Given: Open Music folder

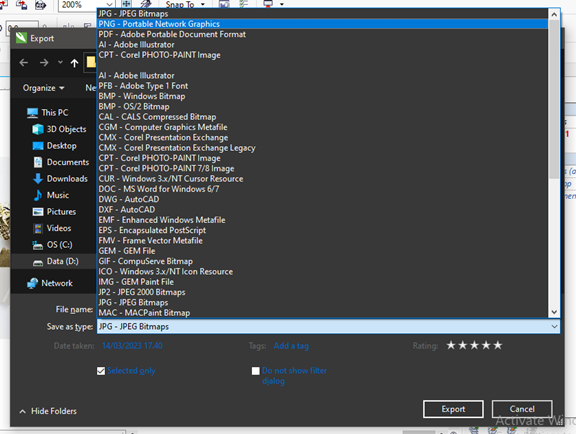Looking at the screenshot, I should click(51, 195).
